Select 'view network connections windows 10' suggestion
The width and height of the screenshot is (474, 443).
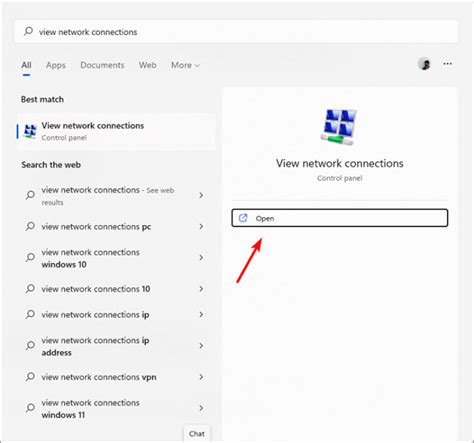pos(116,258)
